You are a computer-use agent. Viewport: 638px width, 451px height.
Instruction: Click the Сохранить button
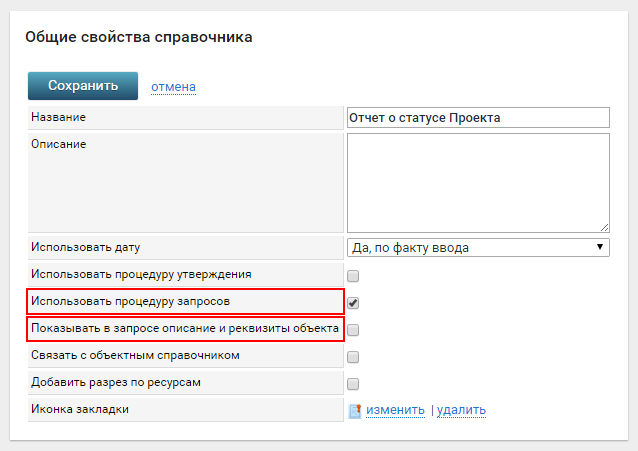tap(83, 86)
